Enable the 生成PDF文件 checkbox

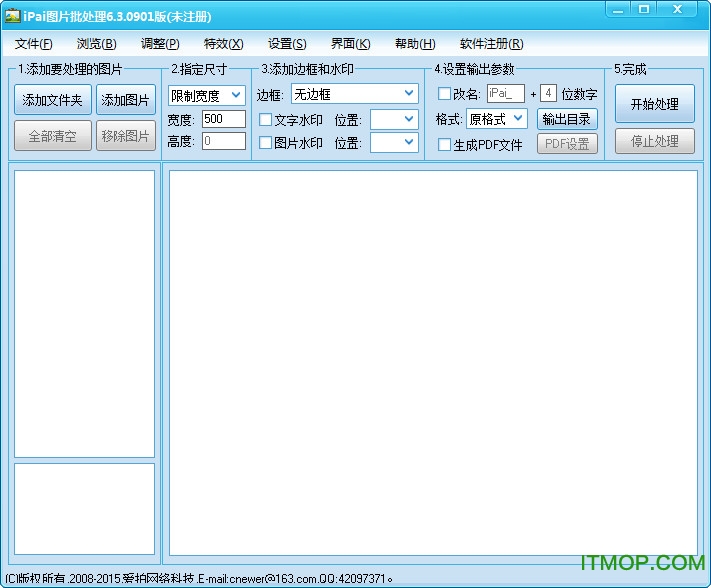[x=444, y=145]
